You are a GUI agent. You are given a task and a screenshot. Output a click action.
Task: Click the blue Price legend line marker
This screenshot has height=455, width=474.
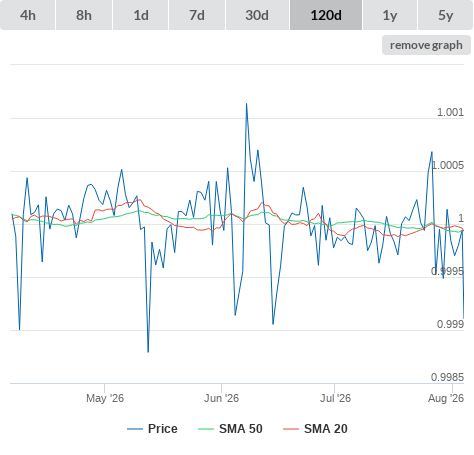tap(135, 429)
